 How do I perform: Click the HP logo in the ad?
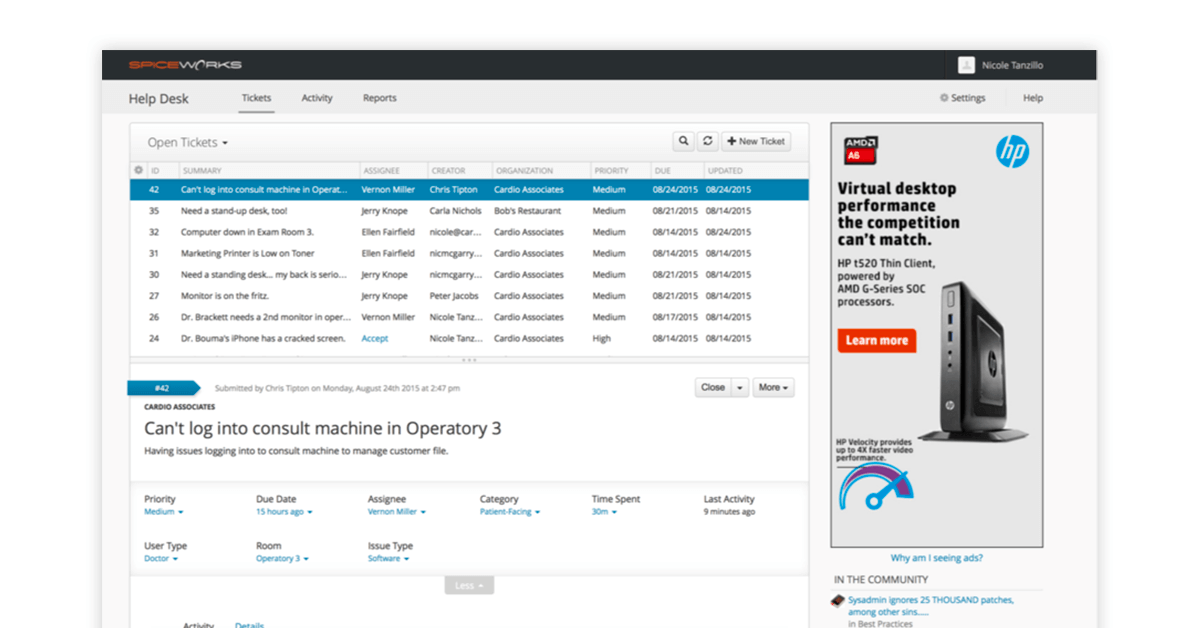[x=1012, y=152]
